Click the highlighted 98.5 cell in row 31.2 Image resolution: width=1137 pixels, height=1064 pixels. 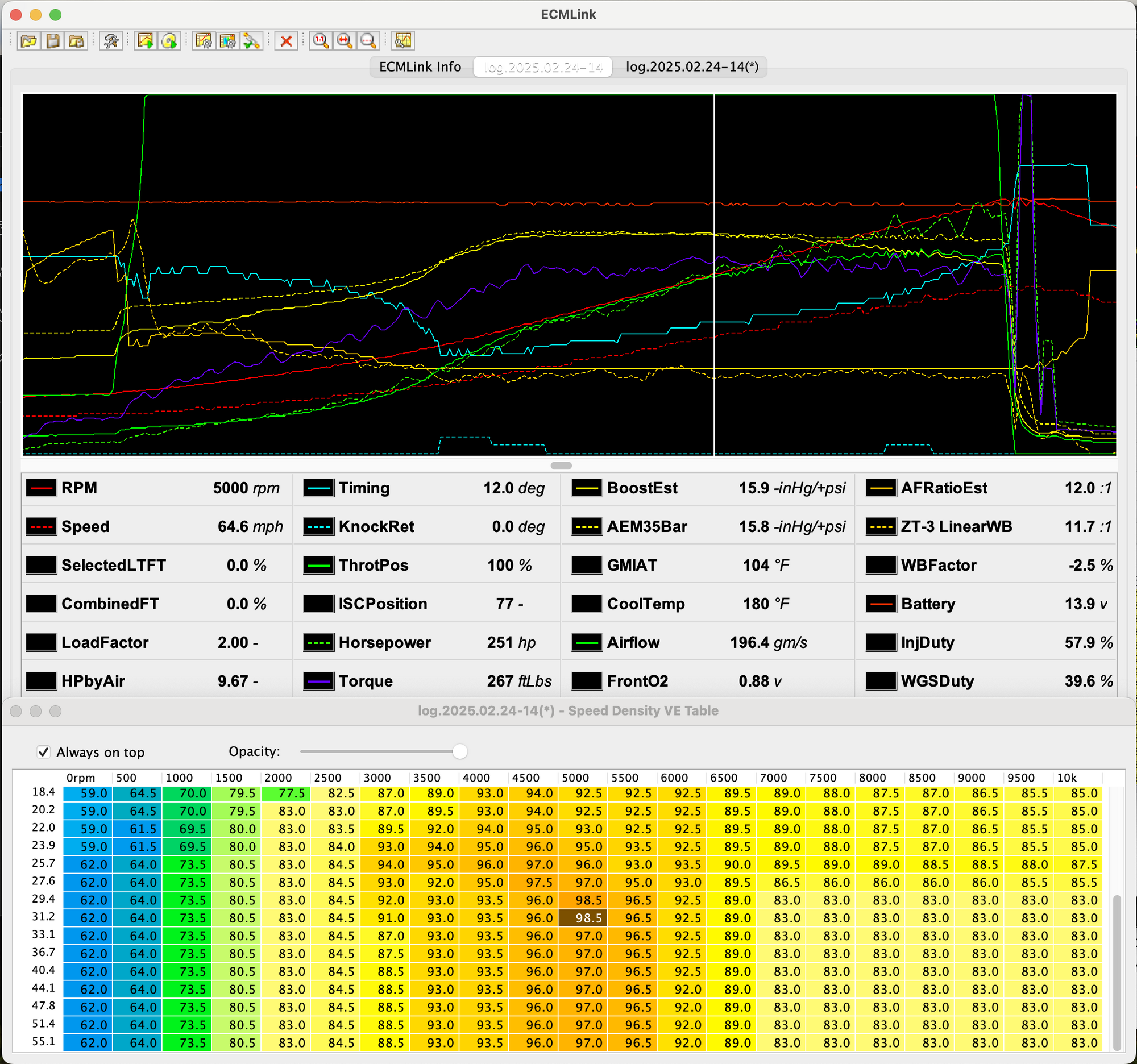583,917
